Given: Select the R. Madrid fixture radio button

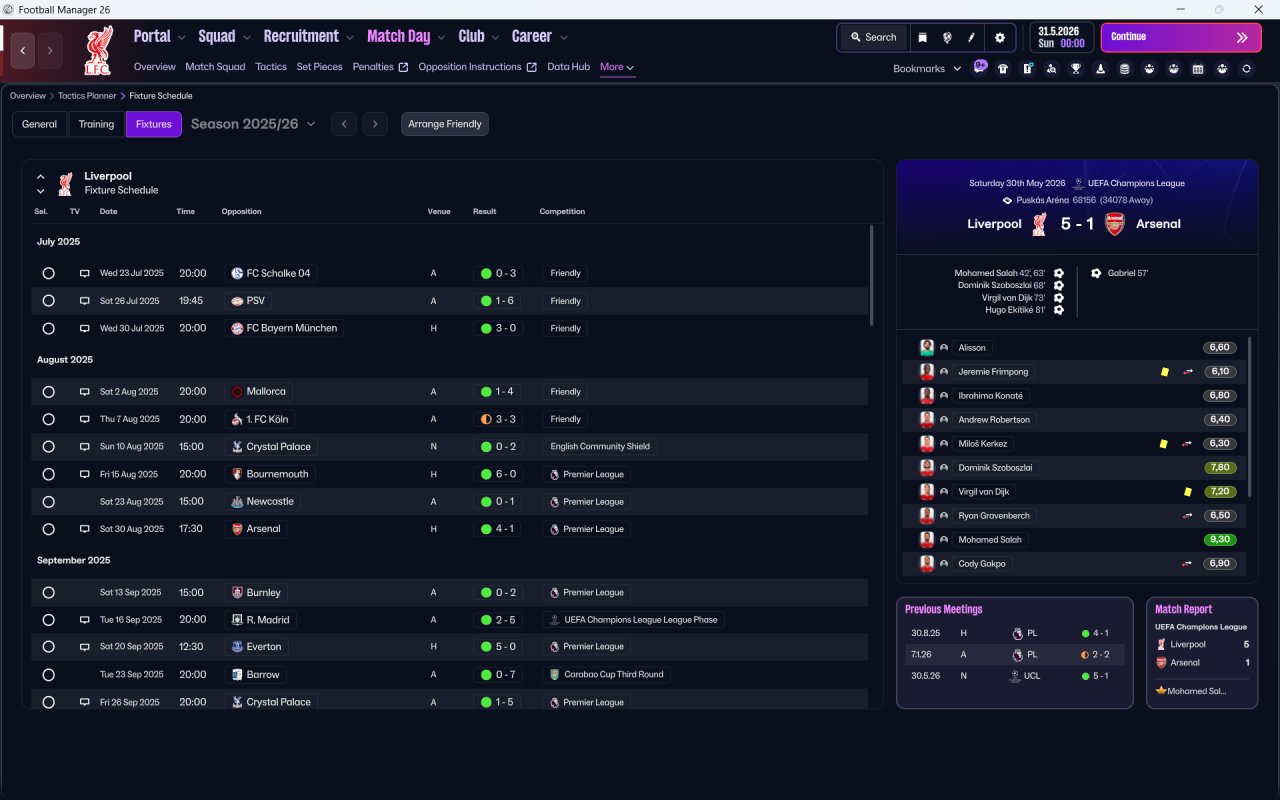Looking at the screenshot, I should pos(48,620).
